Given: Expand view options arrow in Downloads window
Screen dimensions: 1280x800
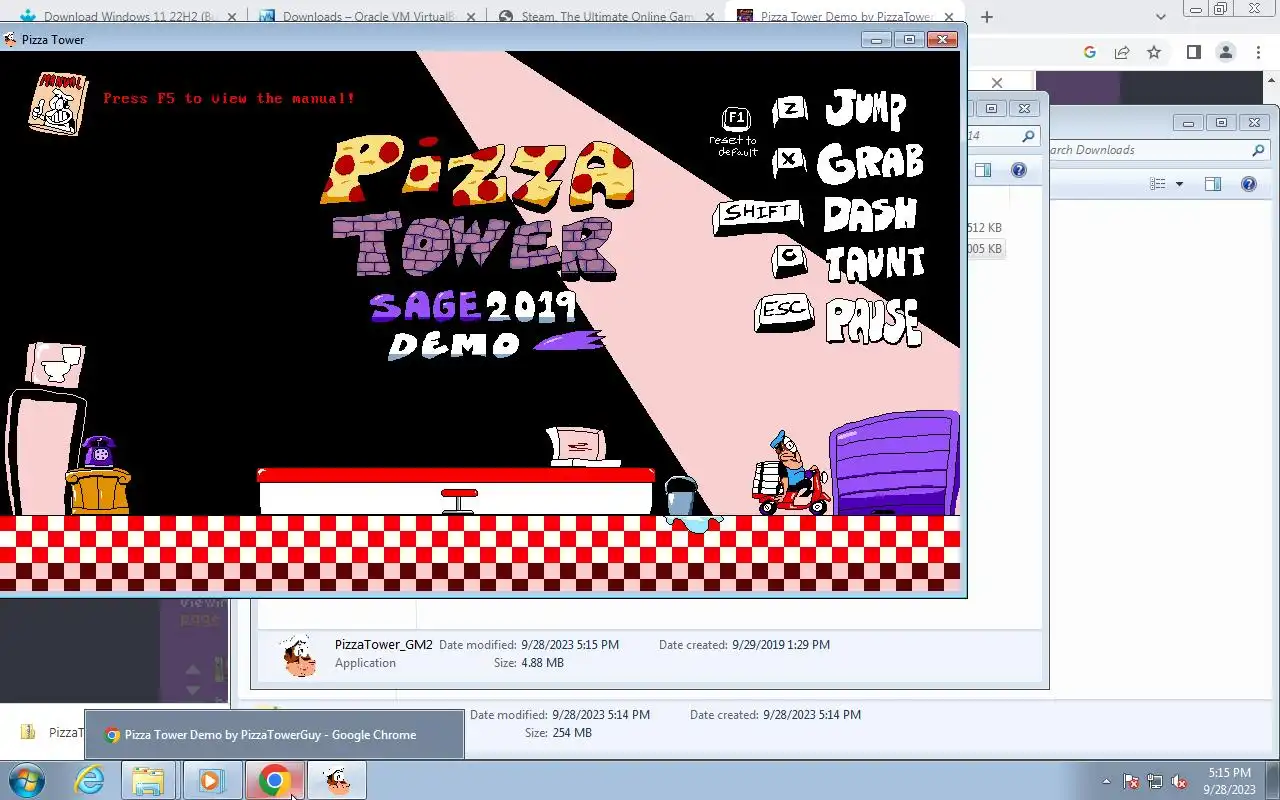Looking at the screenshot, I should (1179, 184).
